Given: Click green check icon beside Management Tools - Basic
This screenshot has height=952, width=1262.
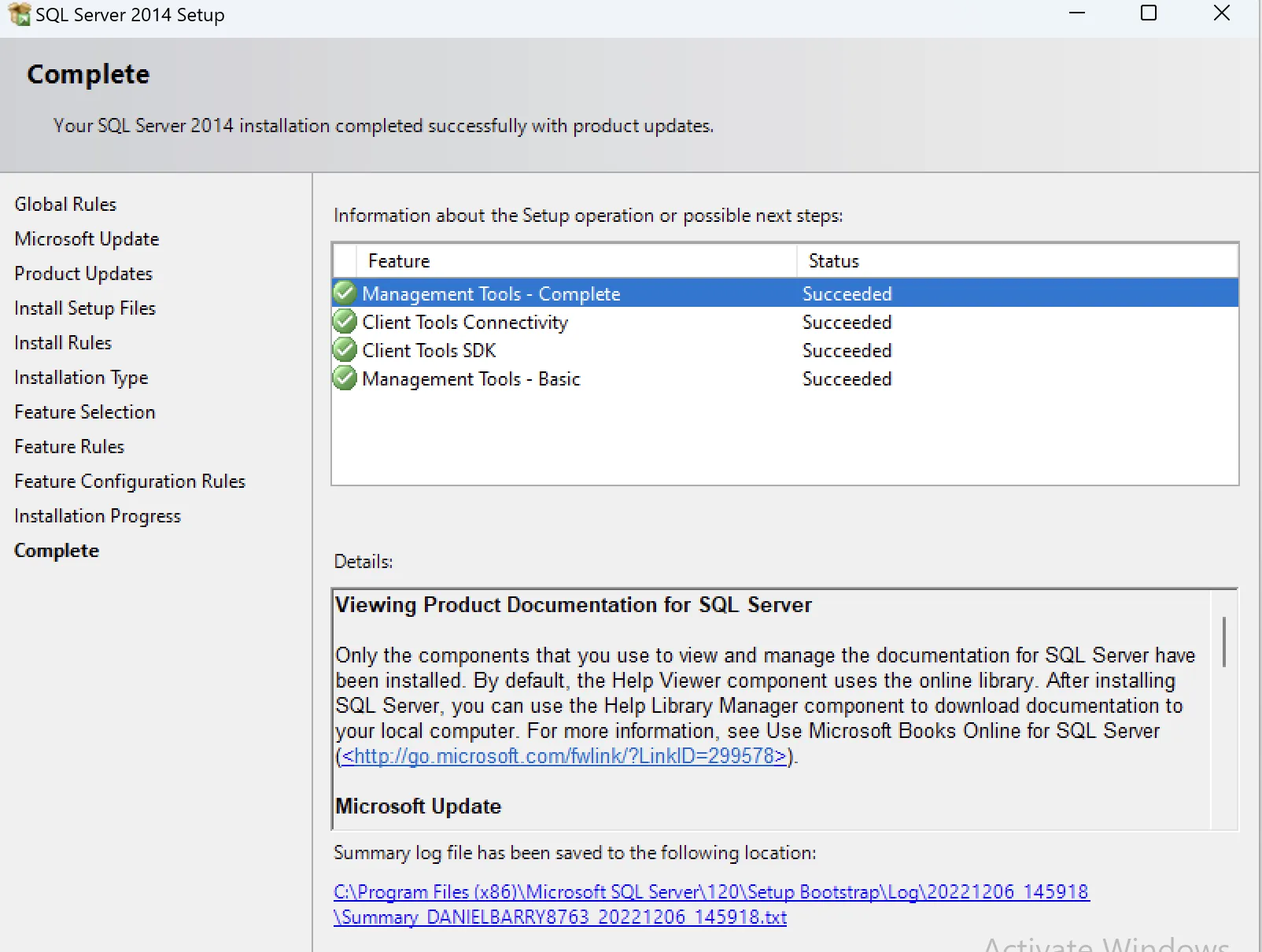Looking at the screenshot, I should (x=345, y=378).
